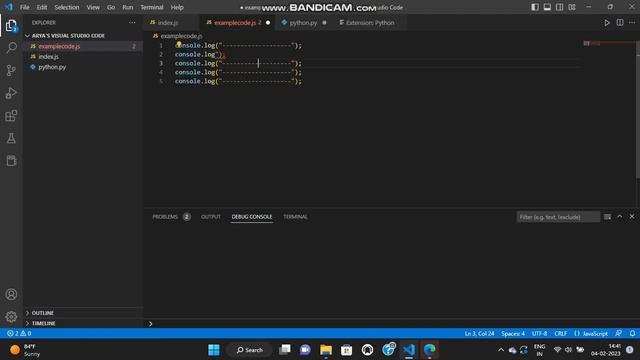Change encoding via UTF-8

click(539, 333)
